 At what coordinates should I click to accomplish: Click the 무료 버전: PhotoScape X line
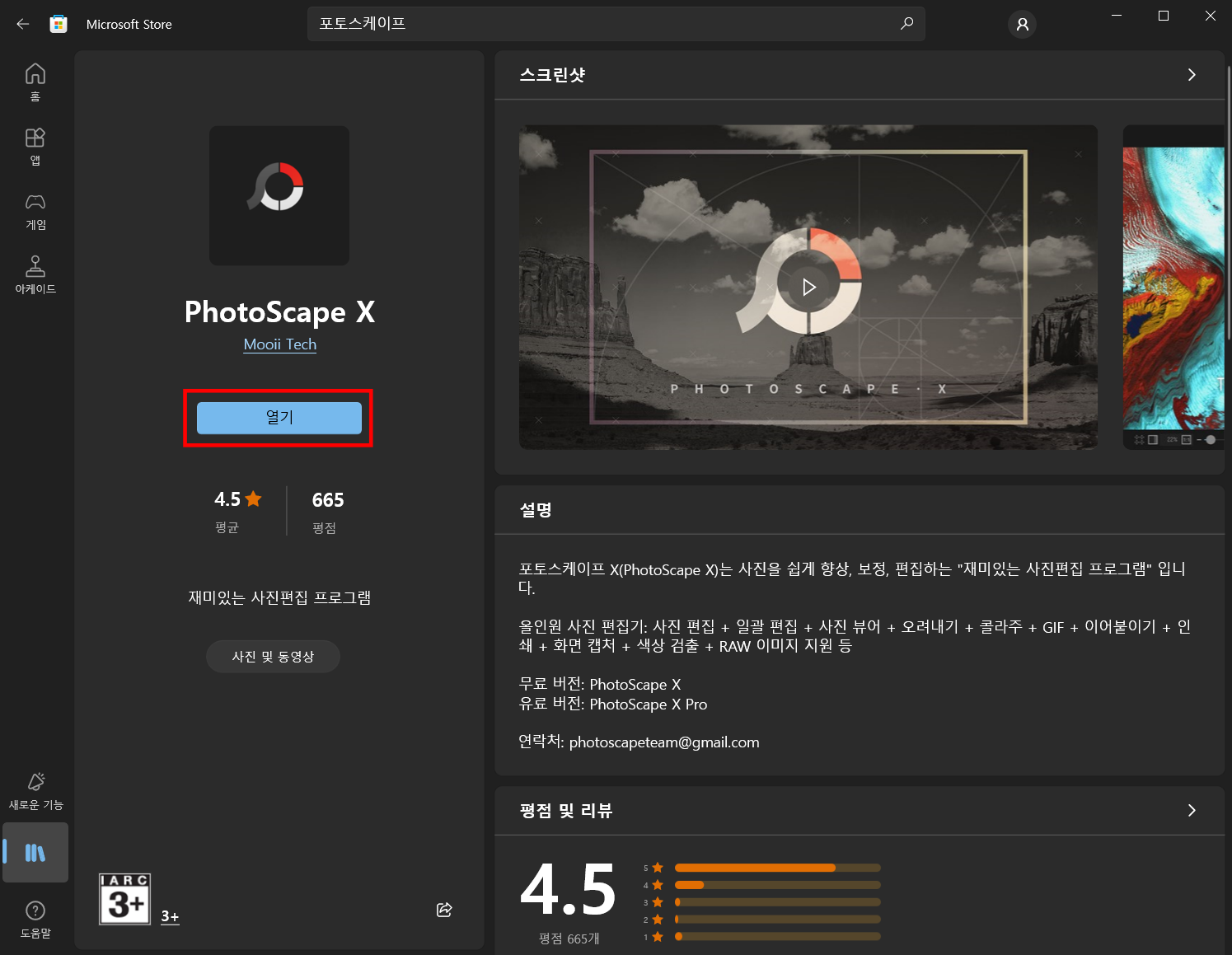coord(600,685)
